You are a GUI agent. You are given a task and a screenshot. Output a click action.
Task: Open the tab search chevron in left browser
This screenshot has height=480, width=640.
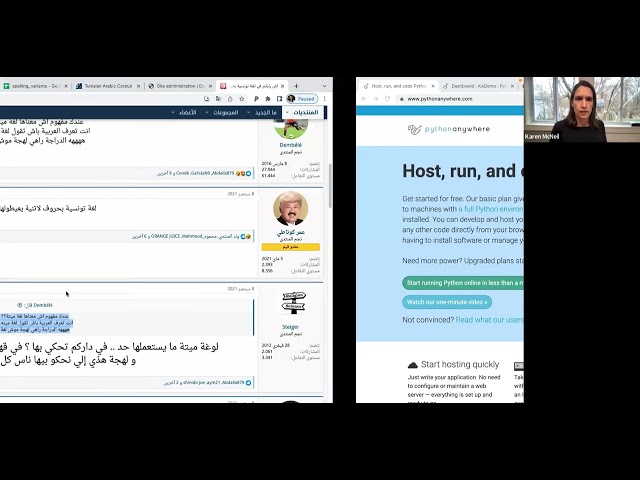[324, 86]
